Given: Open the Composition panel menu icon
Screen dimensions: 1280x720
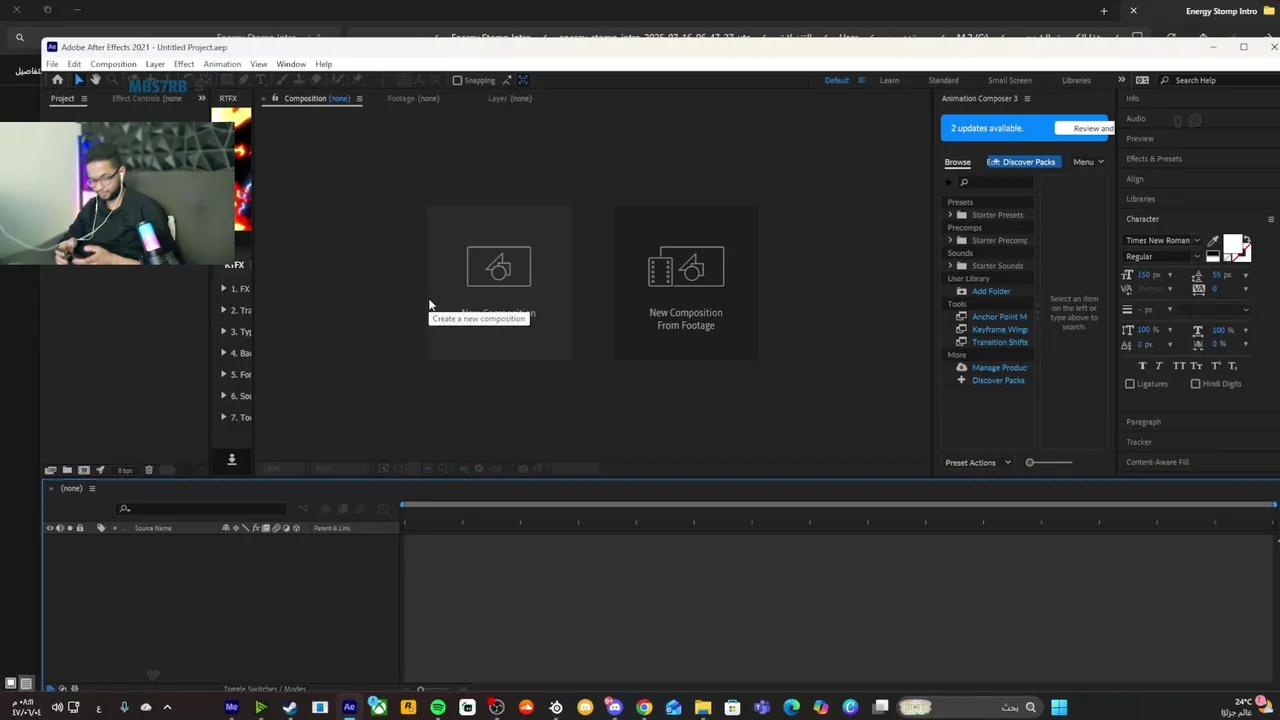Looking at the screenshot, I should [x=359, y=99].
